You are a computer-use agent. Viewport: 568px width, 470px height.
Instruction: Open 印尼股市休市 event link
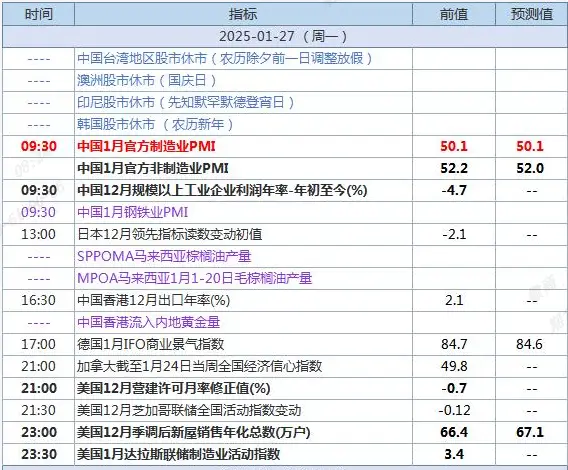point(185,103)
